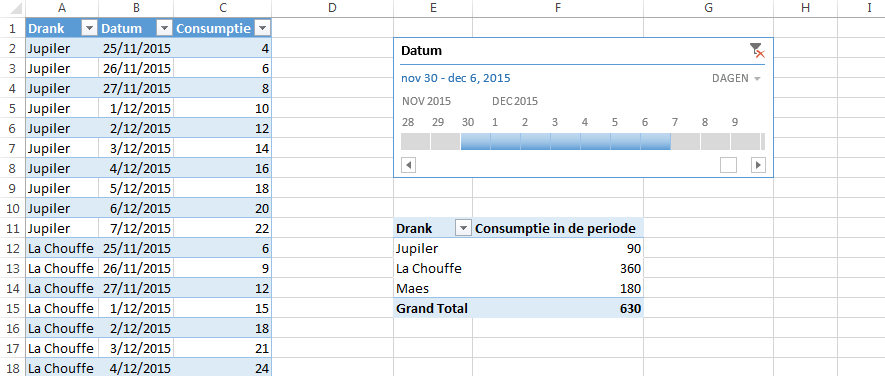Select row 11 header
The width and height of the screenshot is (885, 376).
click(12, 228)
